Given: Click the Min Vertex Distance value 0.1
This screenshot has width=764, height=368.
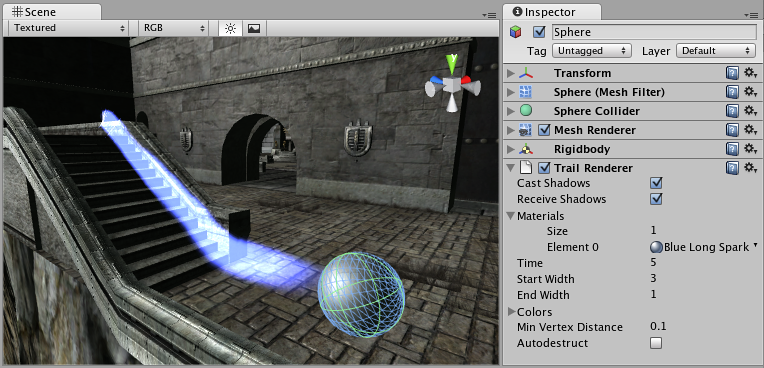Looking at the screenshot, I should 658,327.
